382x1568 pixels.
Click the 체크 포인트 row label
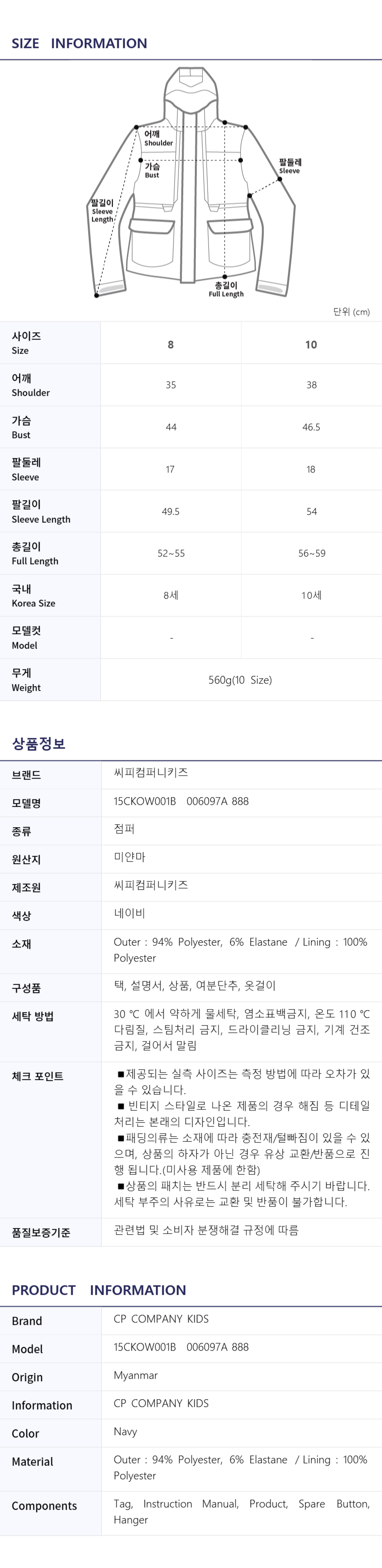tap(38, 1076)
